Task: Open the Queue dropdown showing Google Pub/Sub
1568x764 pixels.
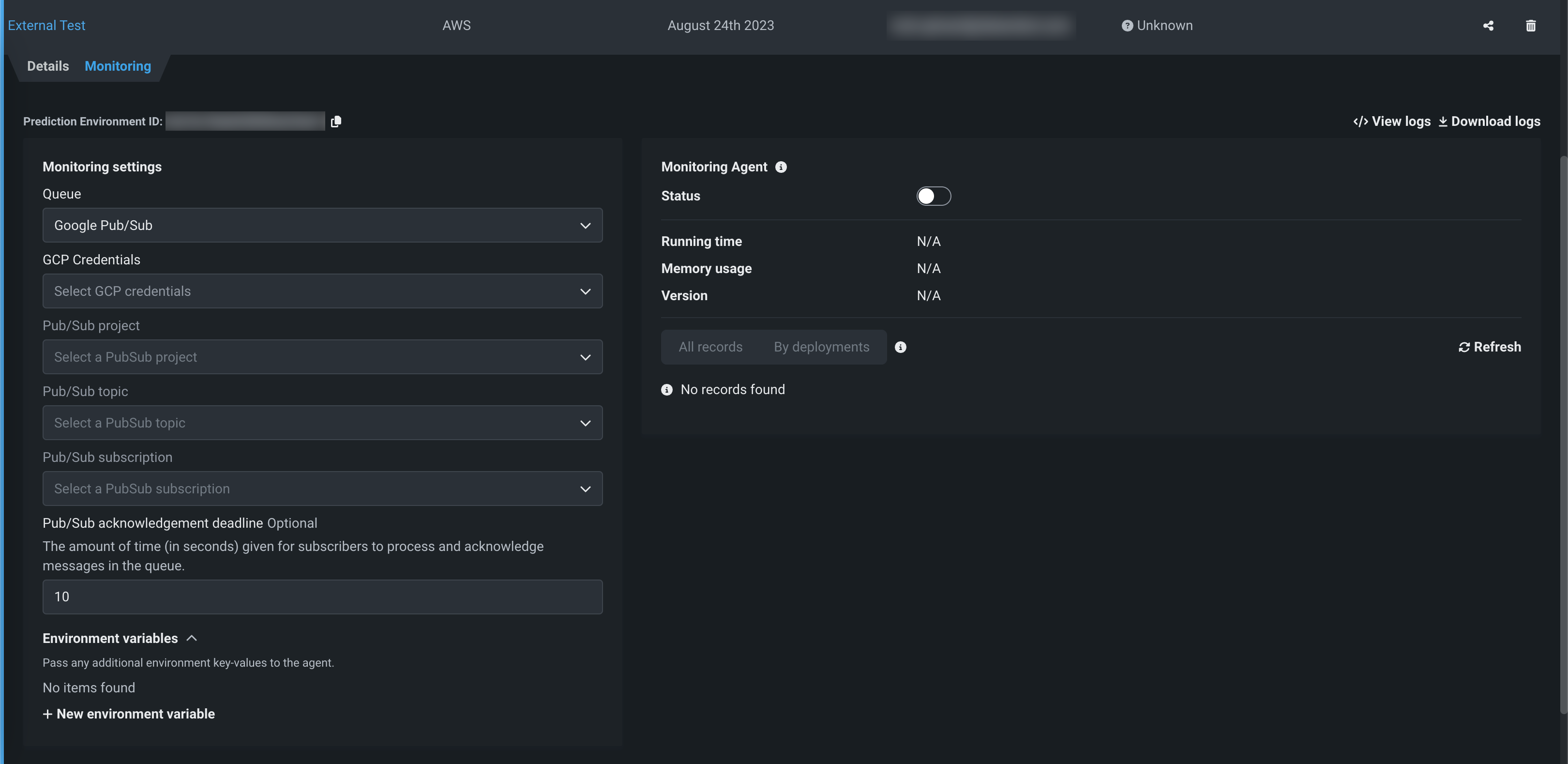Action: [x=323, y=225]
